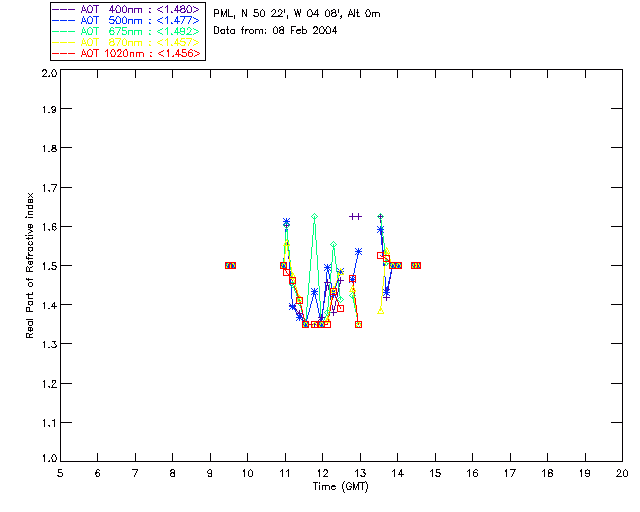Click the green dashed line sample in legend

(x=64, y=32)
